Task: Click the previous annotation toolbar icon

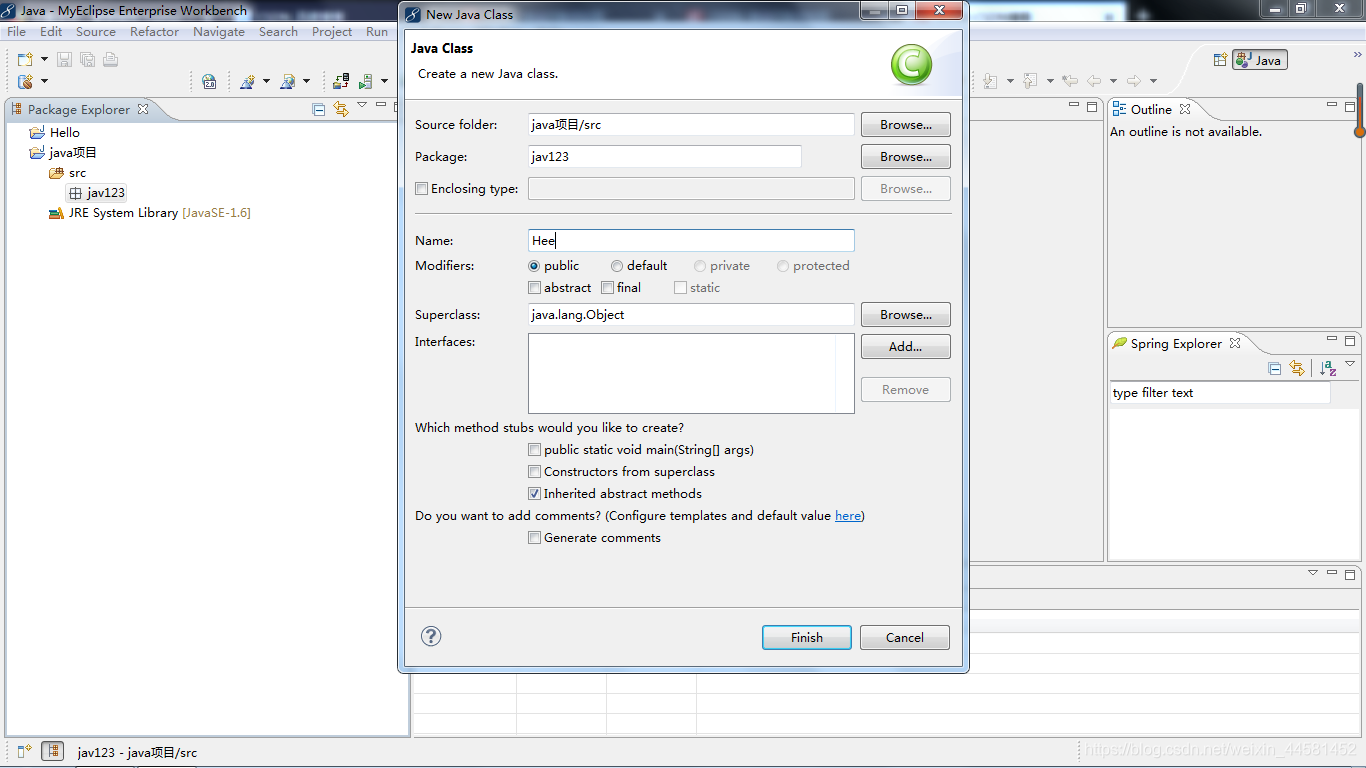Action: [x=1029, y=81]
